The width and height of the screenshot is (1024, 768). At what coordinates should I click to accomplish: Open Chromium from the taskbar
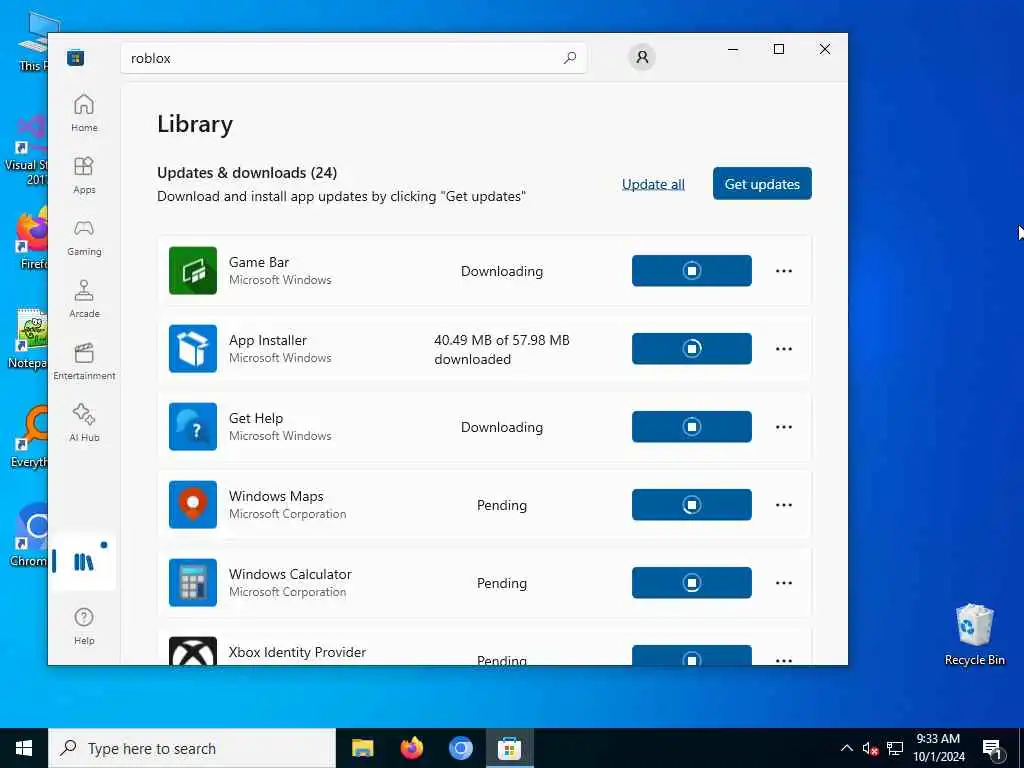point(460,748)
